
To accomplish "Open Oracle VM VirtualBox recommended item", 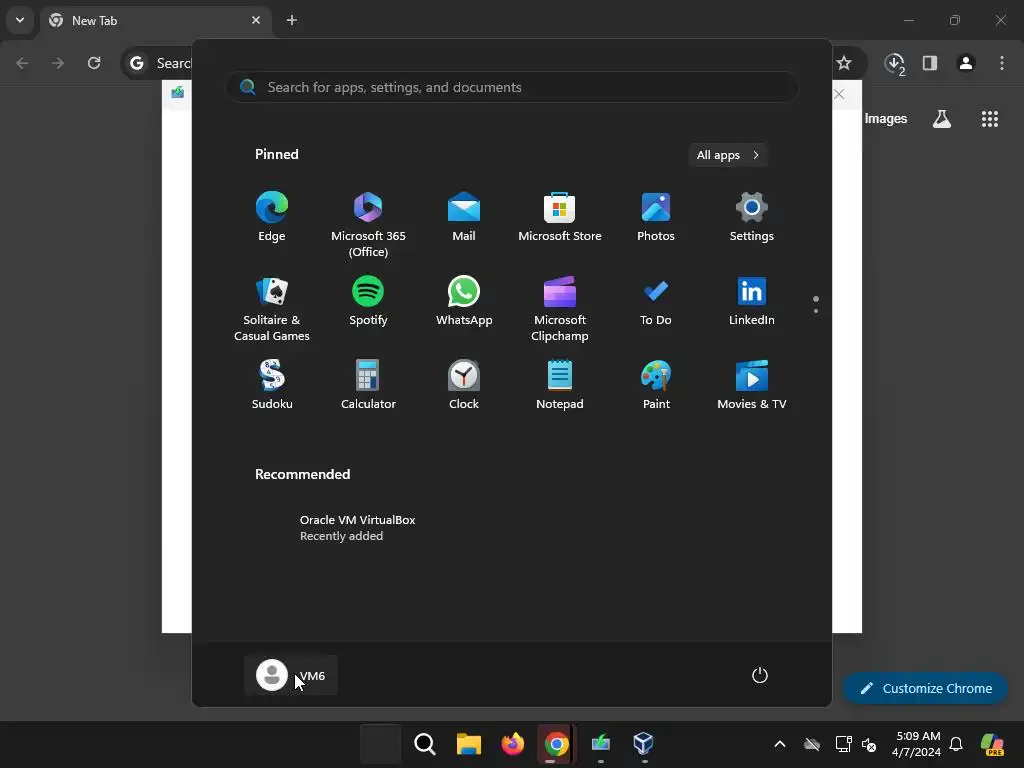I will 357,528.
